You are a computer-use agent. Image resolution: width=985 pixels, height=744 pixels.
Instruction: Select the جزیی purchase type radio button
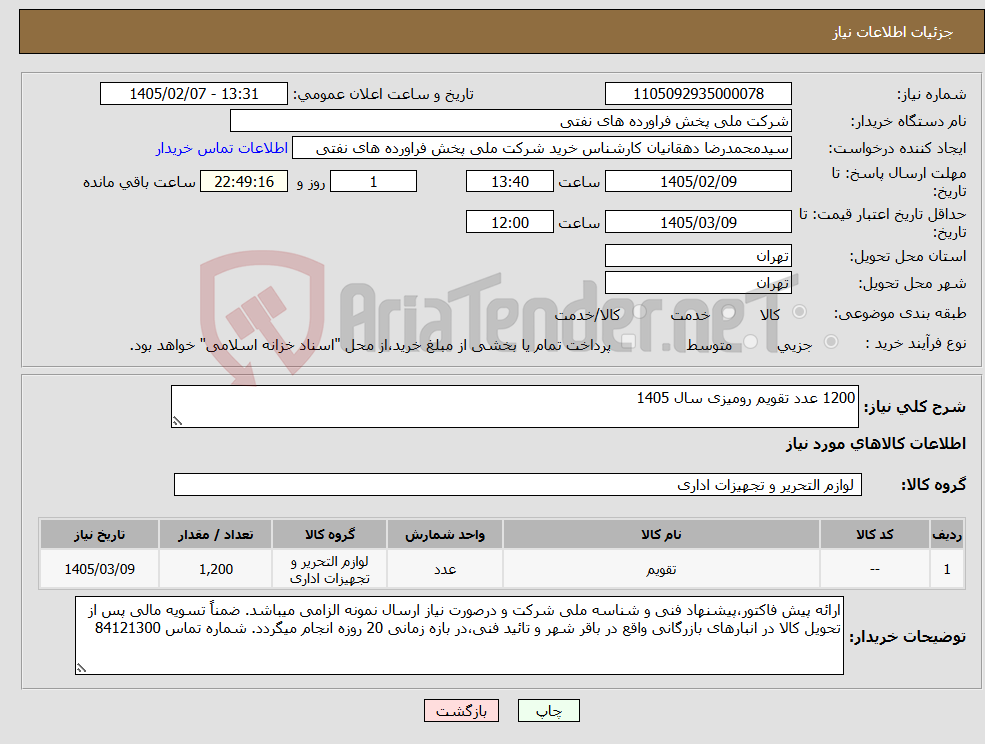[x=830, y=341]
